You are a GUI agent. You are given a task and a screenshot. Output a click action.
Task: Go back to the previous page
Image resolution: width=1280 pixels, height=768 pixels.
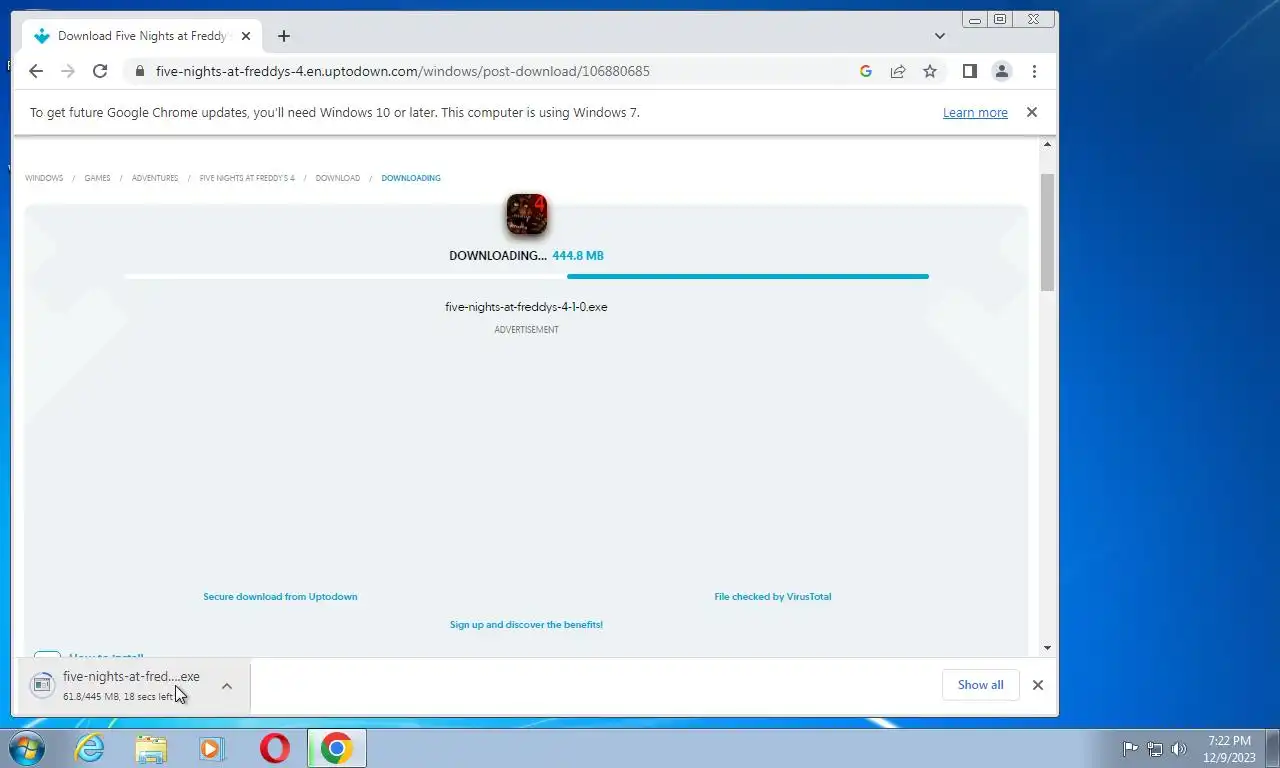click(36, 71)
